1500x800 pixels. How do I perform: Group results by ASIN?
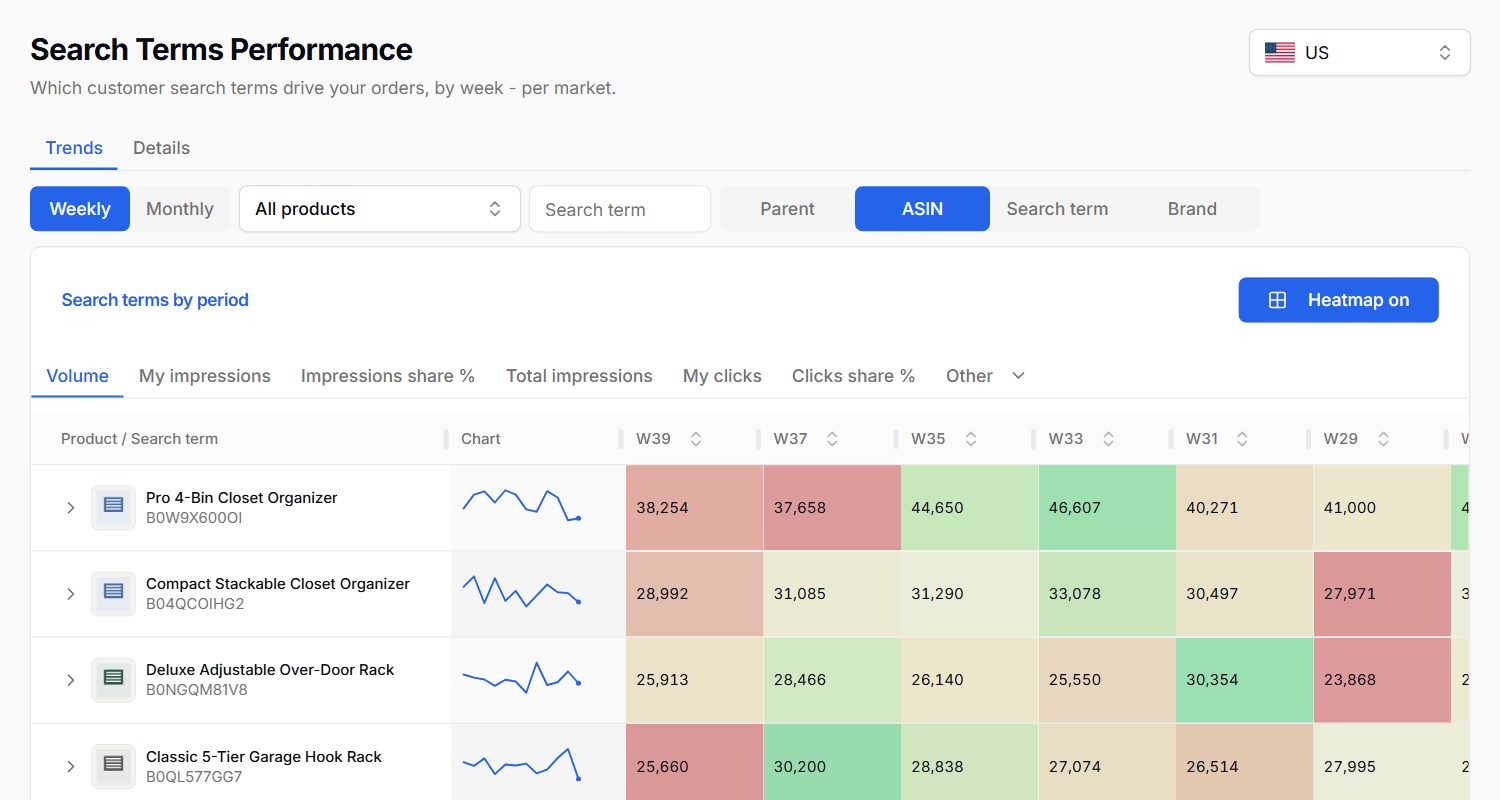tap(922, 209)
